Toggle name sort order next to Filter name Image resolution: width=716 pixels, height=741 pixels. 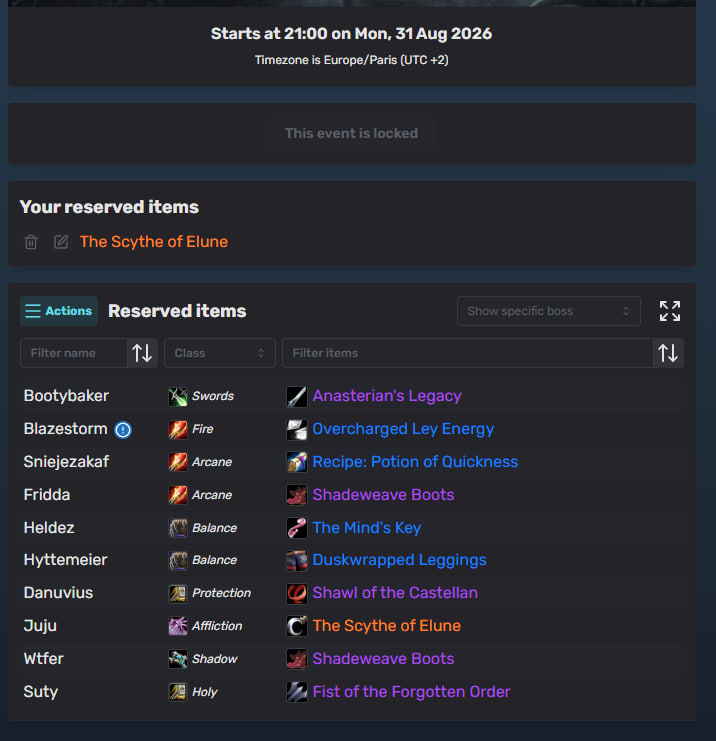coord(142,353)
